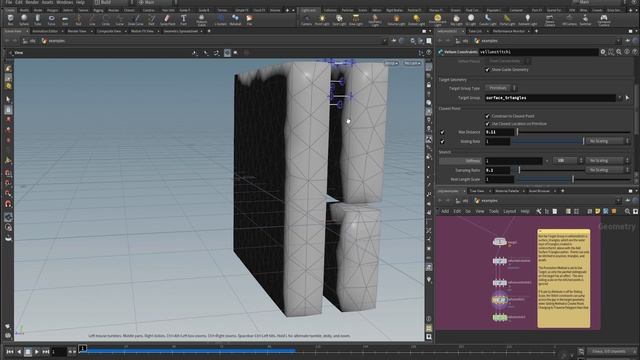
Task: Toggle the Sliding Rate enable checkbox
Action: click(x=442, y=142)
